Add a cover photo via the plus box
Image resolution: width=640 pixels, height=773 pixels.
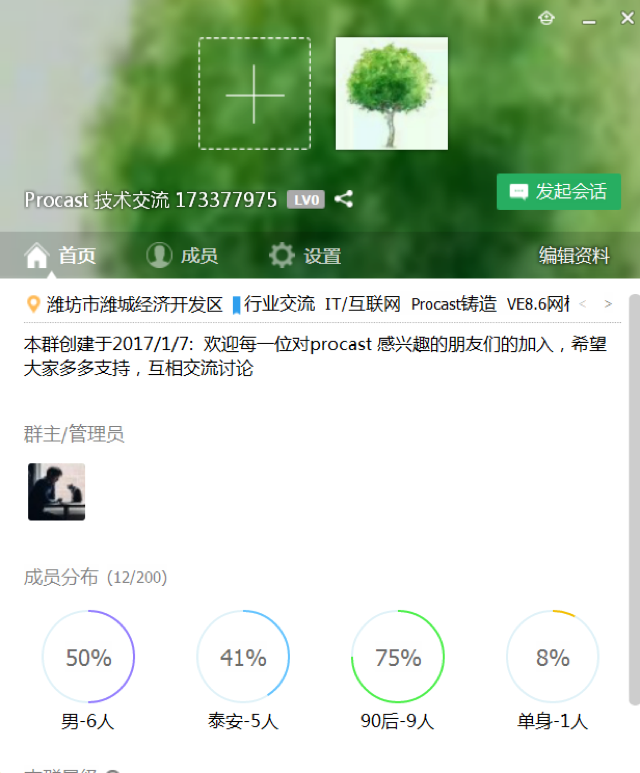tap(254, 93)
